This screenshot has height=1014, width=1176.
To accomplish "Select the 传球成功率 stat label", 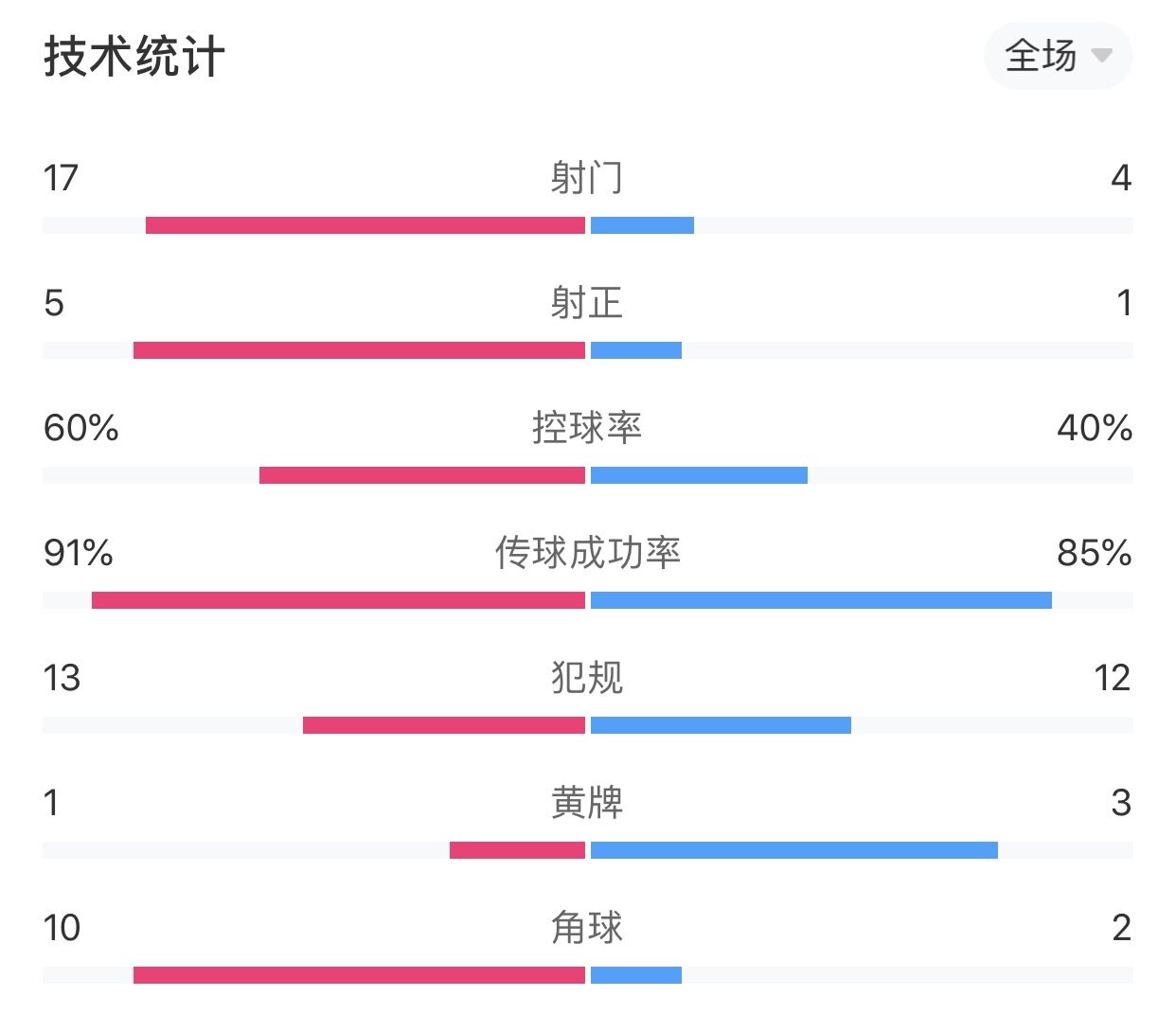I will pyautogui.click(x=587, y=553).
